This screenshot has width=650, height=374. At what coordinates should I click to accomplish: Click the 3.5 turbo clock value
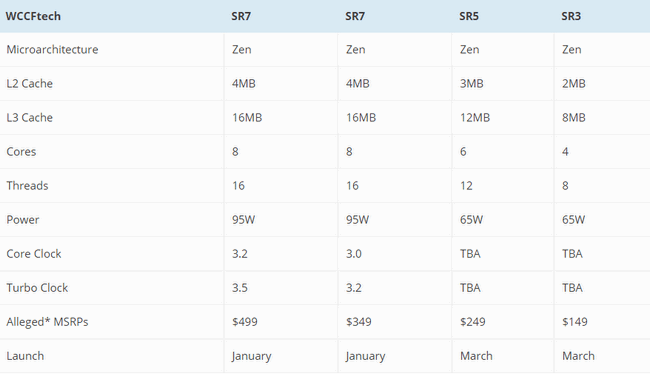coord(240,287)
